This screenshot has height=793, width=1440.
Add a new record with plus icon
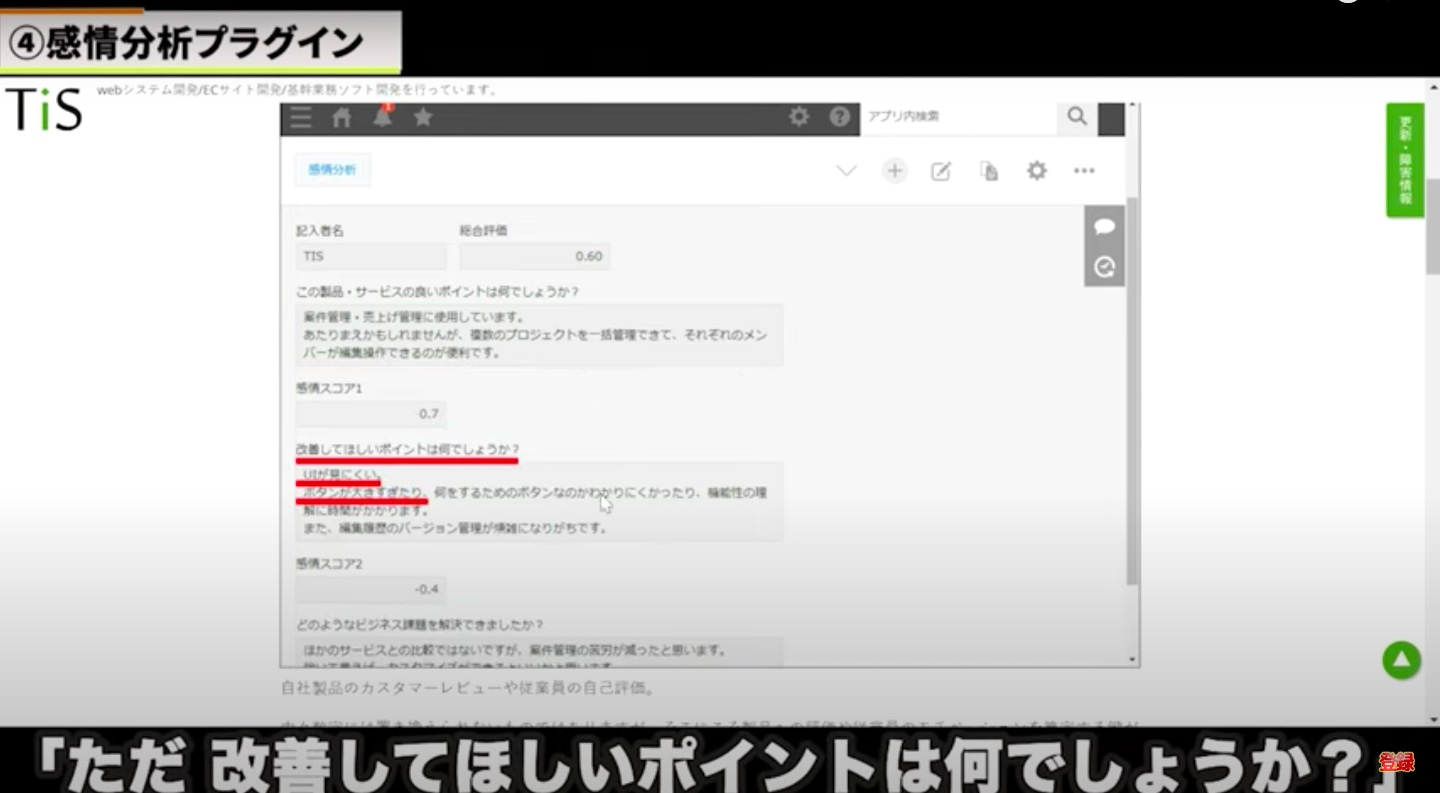pyautogui.click(x=894, y=171)
